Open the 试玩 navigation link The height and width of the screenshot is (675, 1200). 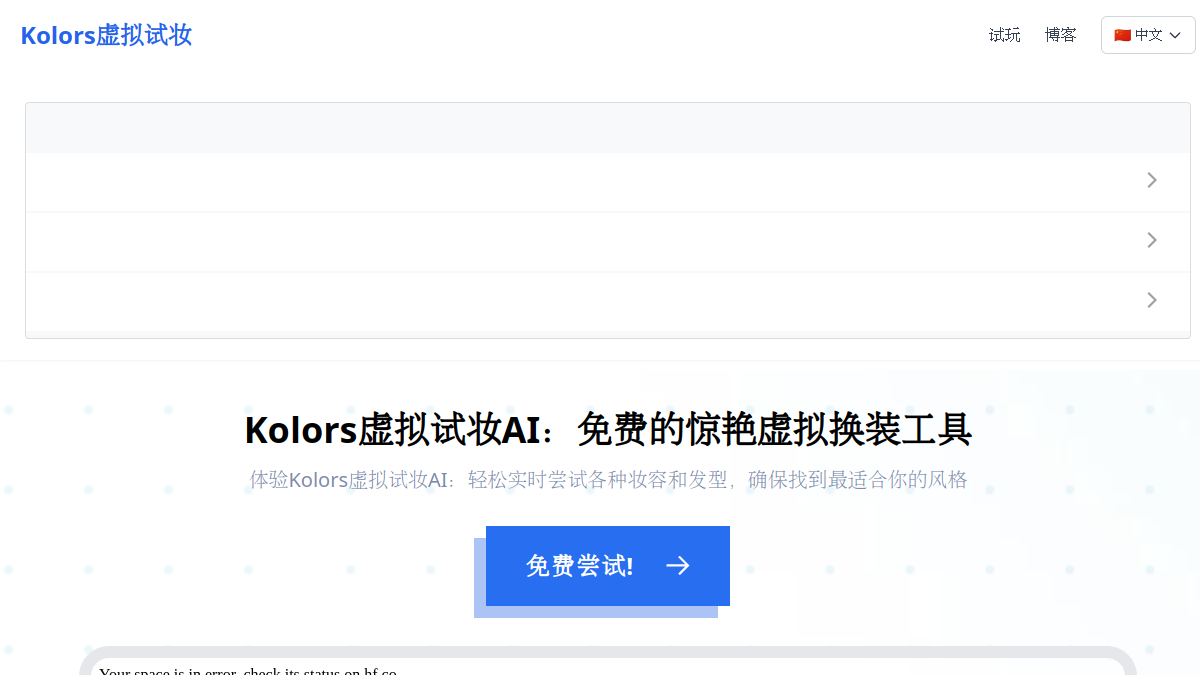pyautogui.click(x=1005, y=35)
